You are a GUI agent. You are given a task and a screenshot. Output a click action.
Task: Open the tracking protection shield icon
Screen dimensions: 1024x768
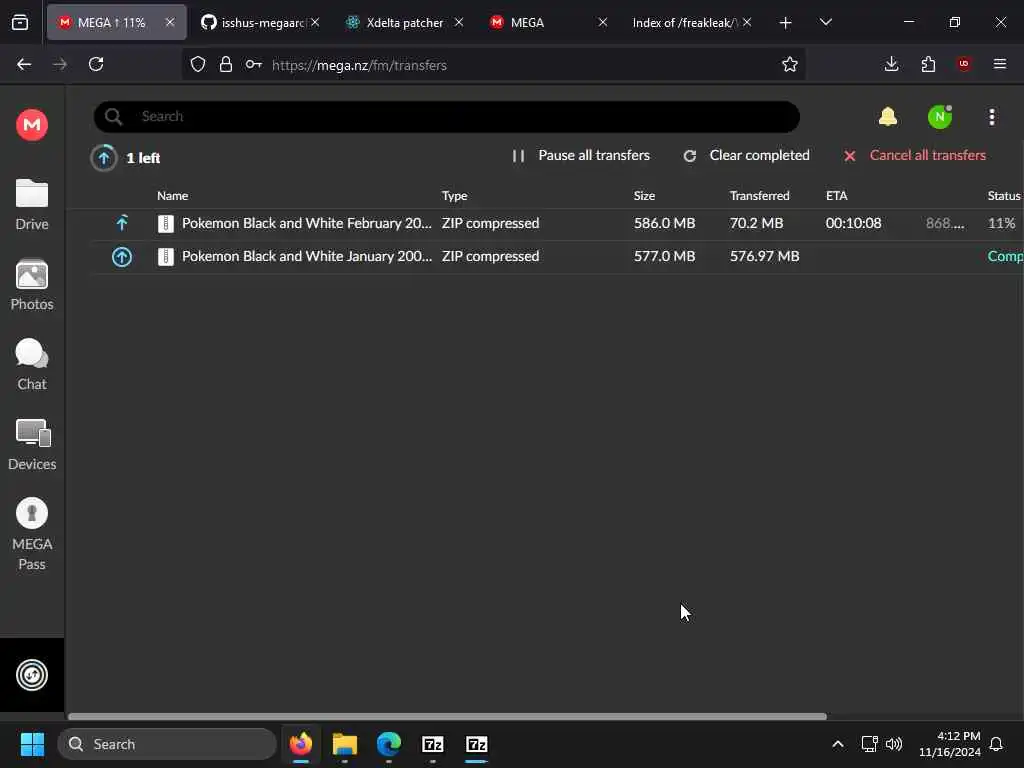click(198, 64)
